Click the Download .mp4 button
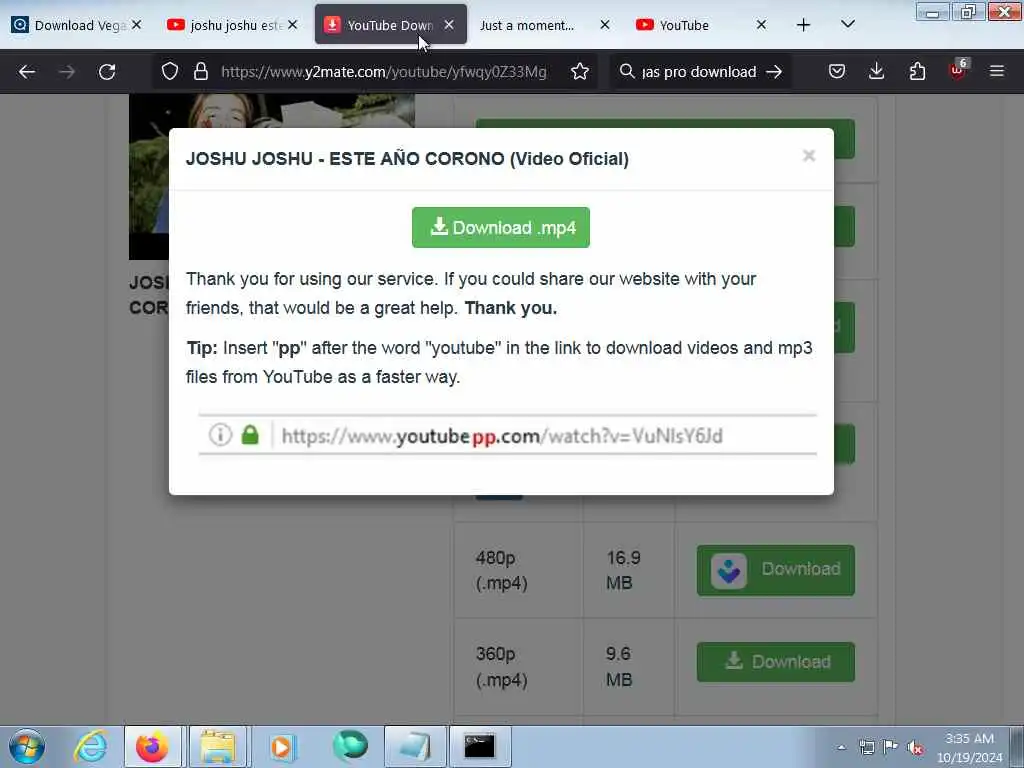1024x768 pixels. coord(500,227)
